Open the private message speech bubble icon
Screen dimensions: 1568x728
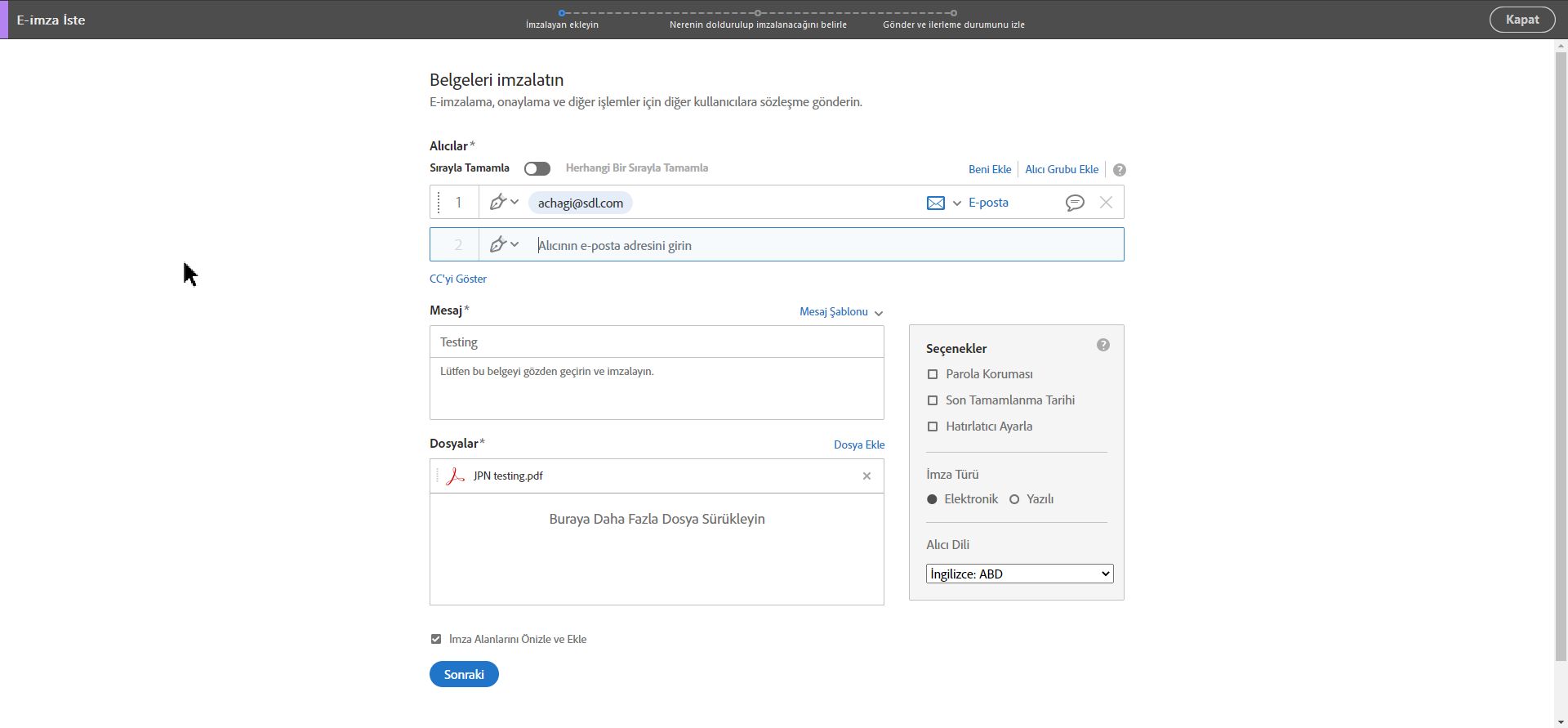point(1075,203)
